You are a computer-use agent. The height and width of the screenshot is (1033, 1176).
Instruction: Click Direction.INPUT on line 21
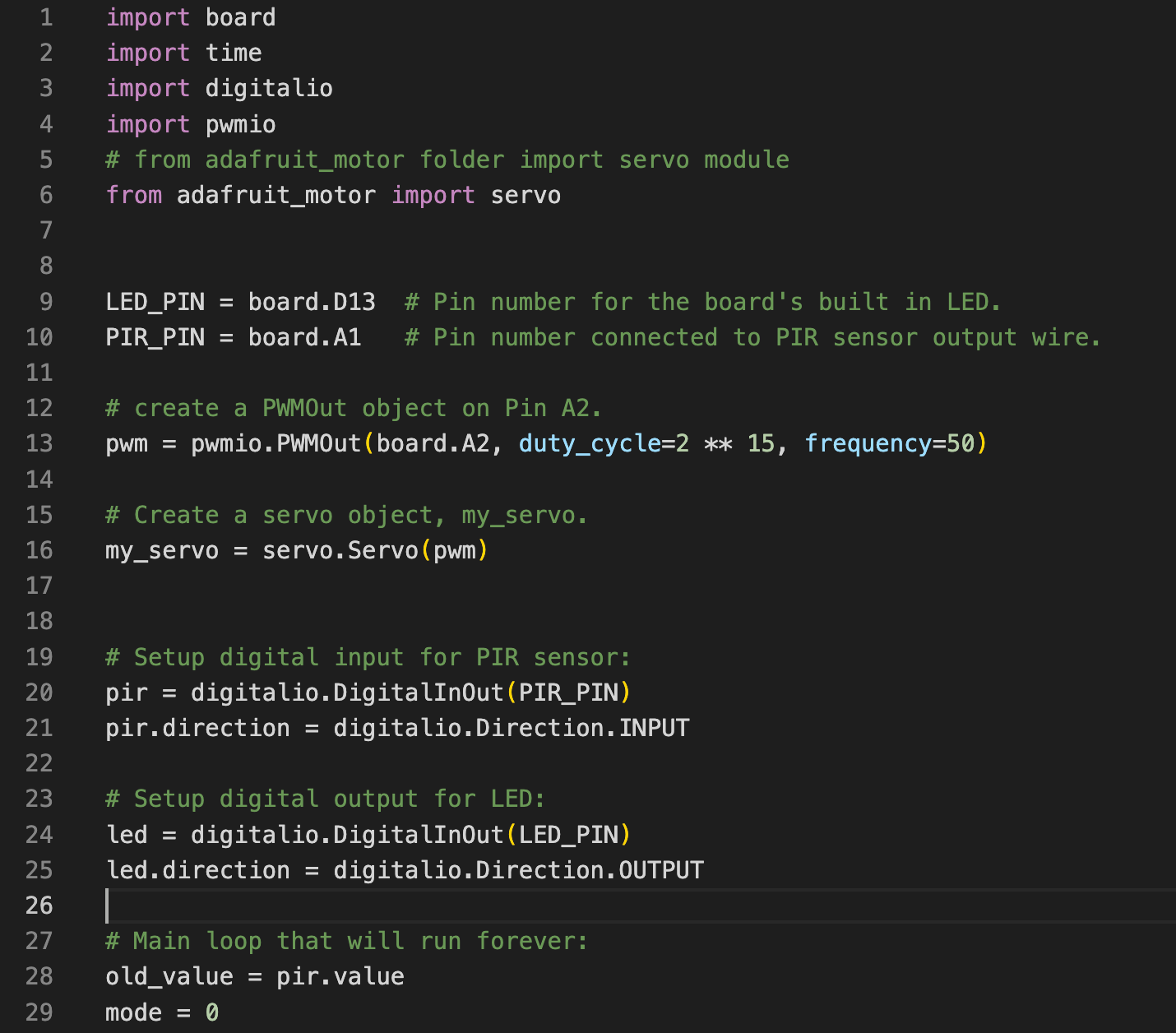(x=582, y=728)
